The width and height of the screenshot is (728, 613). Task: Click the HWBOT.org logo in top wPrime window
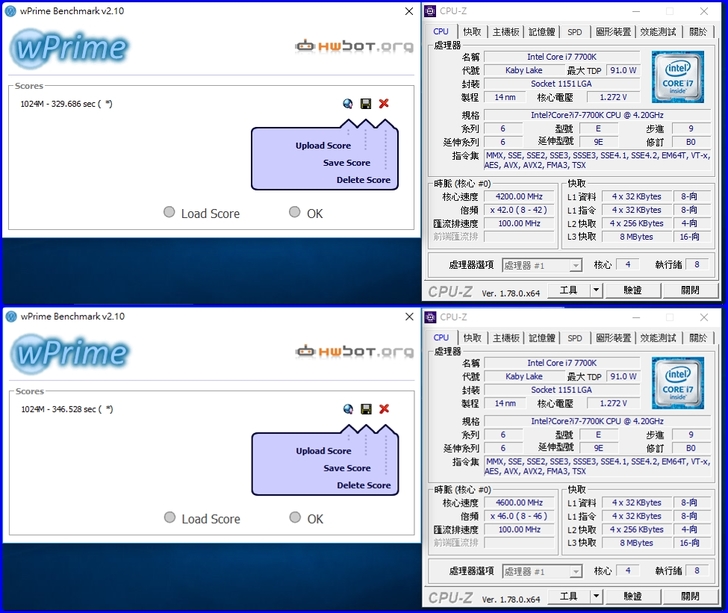[x=354, y=46]
